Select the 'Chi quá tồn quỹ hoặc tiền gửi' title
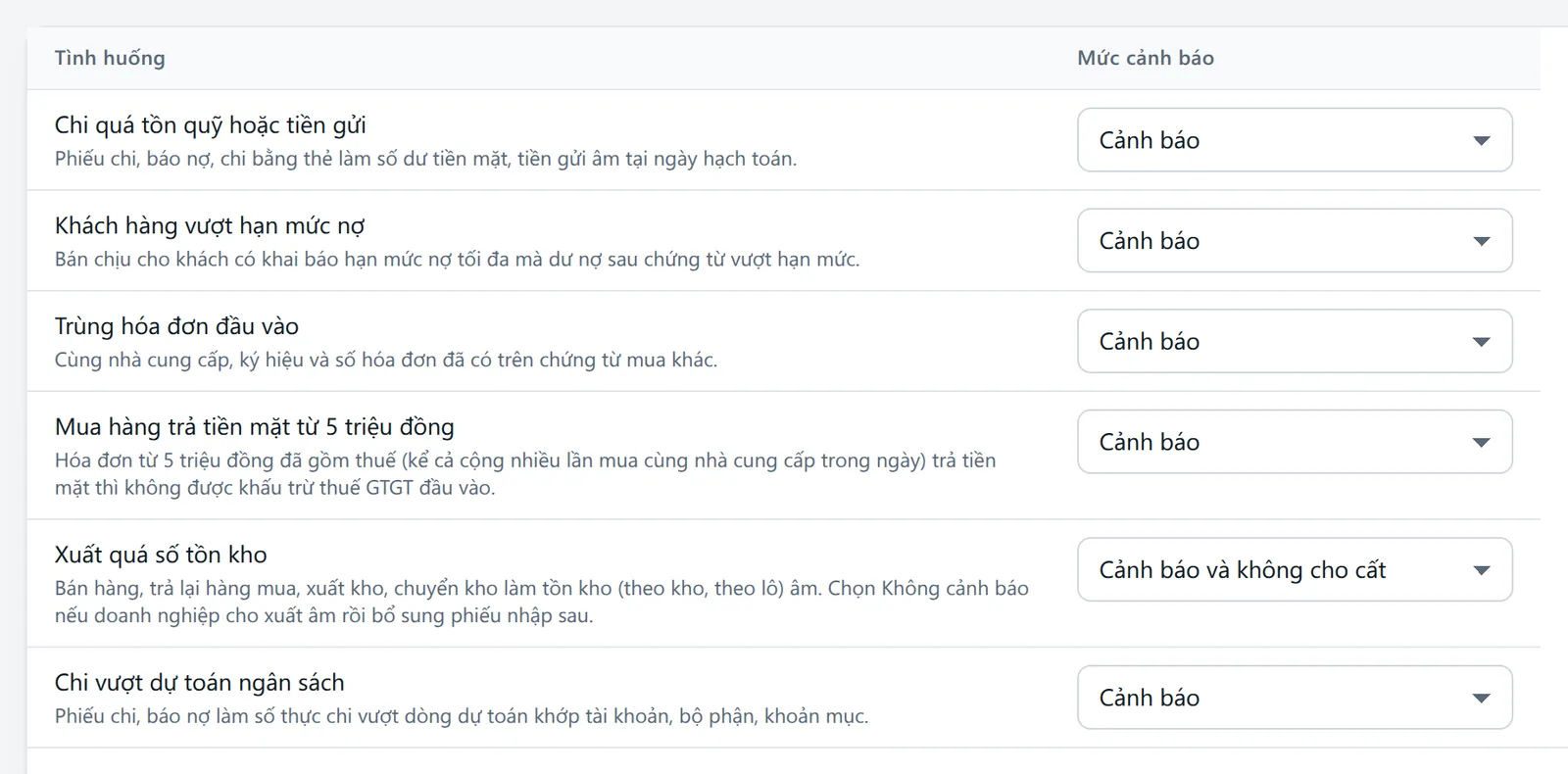Viewport: 1568px width, 774px height. (x=211, y=125)
